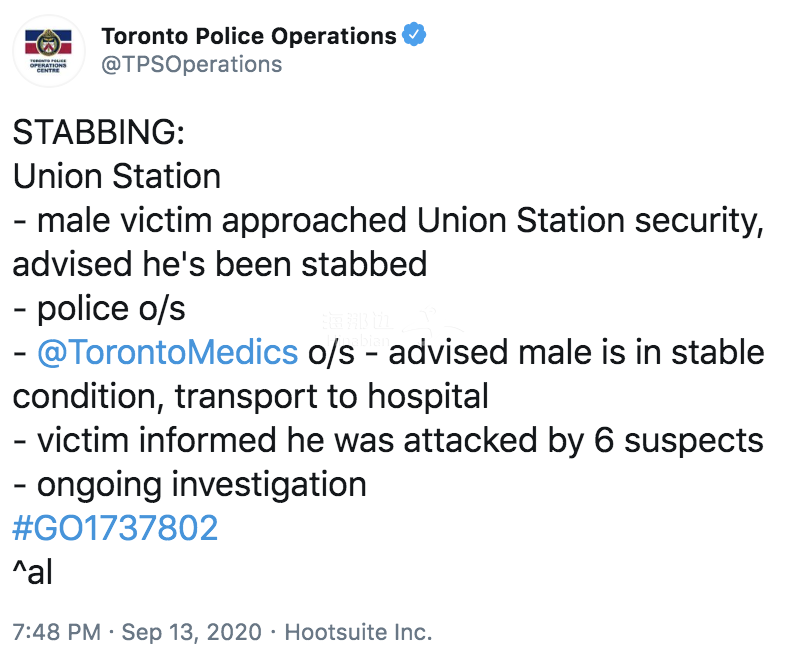The width and height of the screenshot is (790, 654).
Task: Open the @TorontoMedics mention link
Action: pos(168,352)
